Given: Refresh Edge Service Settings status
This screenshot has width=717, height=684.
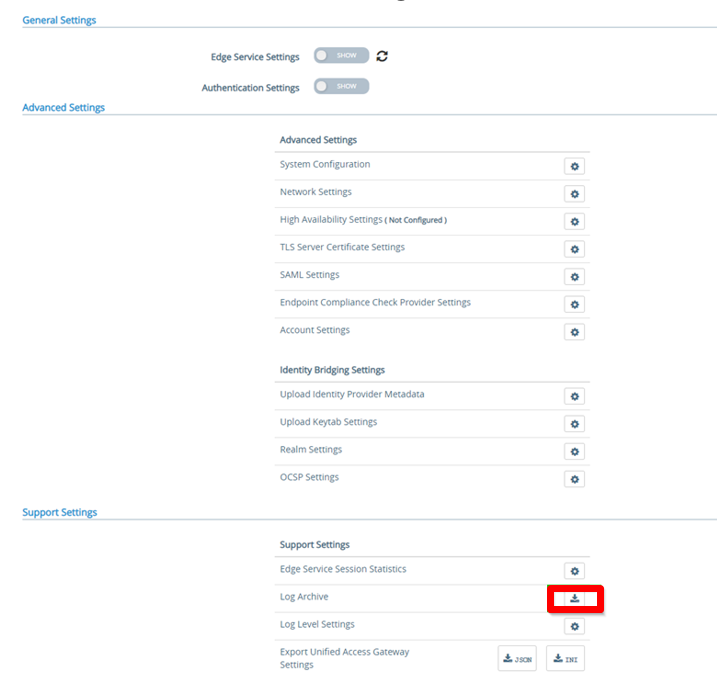Looking at the screenshot, I should (x=382, y=56).
